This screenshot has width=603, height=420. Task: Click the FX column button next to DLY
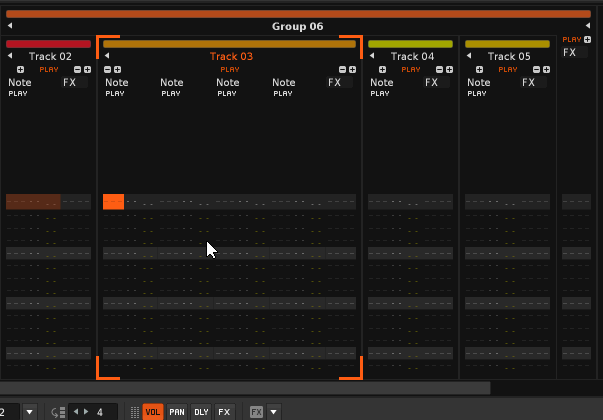[x=225, y=412]
